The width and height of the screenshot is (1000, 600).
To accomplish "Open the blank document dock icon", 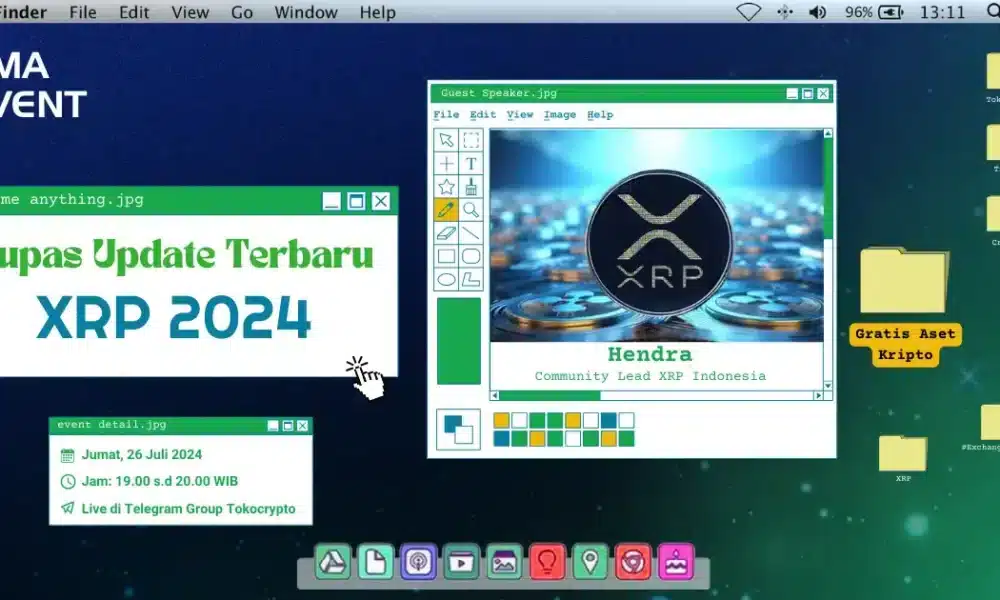I will (x=376, y=562).
